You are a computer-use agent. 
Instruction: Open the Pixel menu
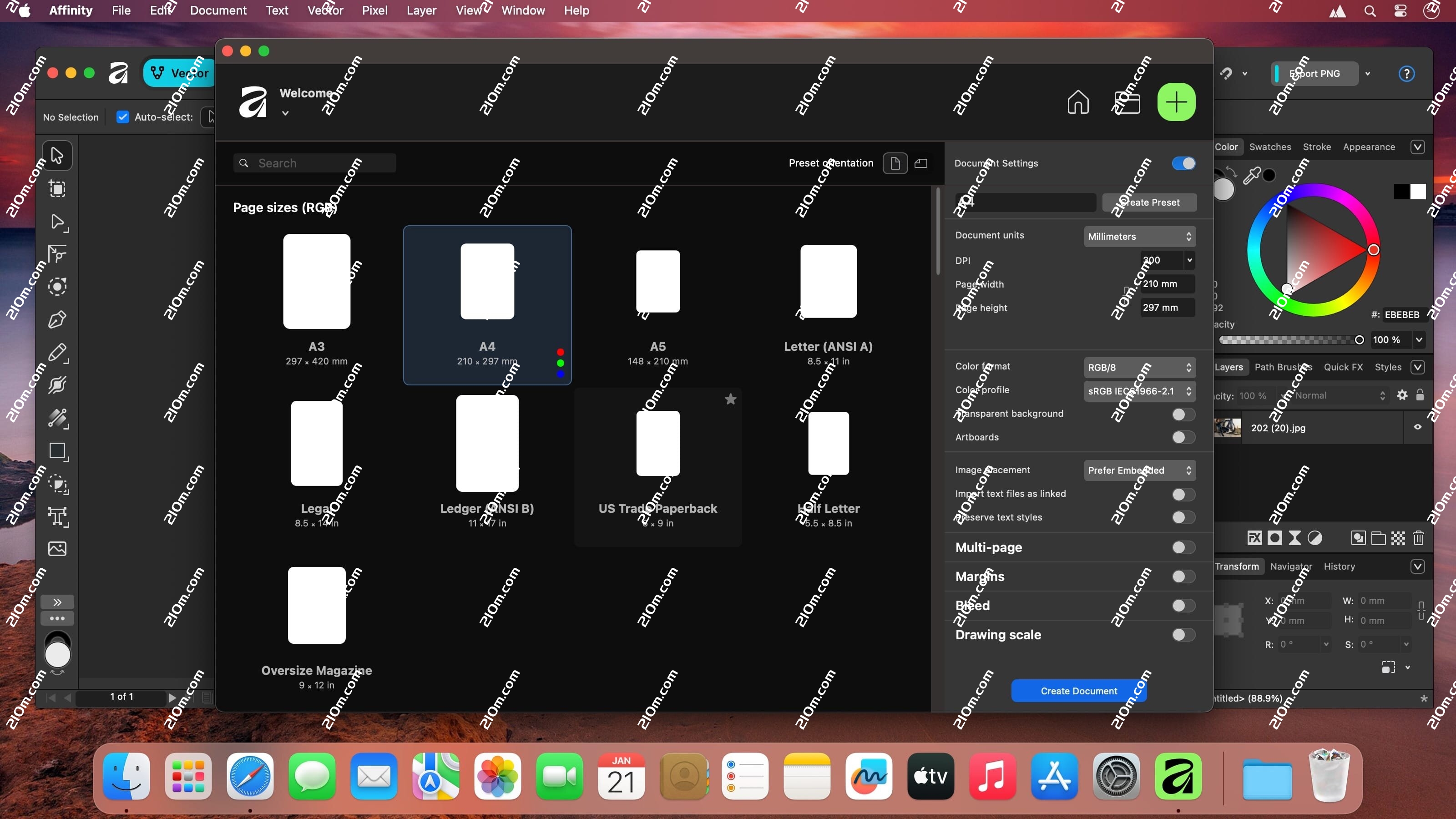tap(375, 10)
